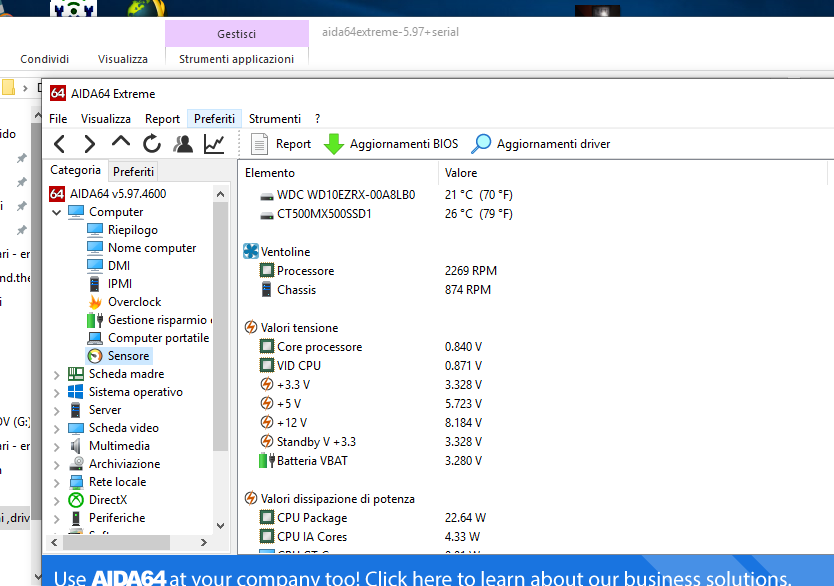
Task: Switch to the Preferiti tab in the sidebar
Action: (134, 172)
